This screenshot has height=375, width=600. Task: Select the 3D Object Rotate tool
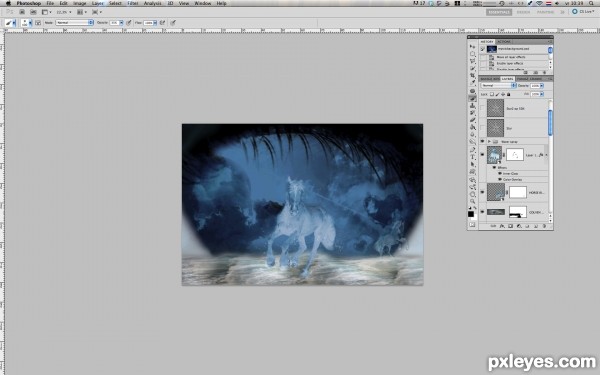473,180
